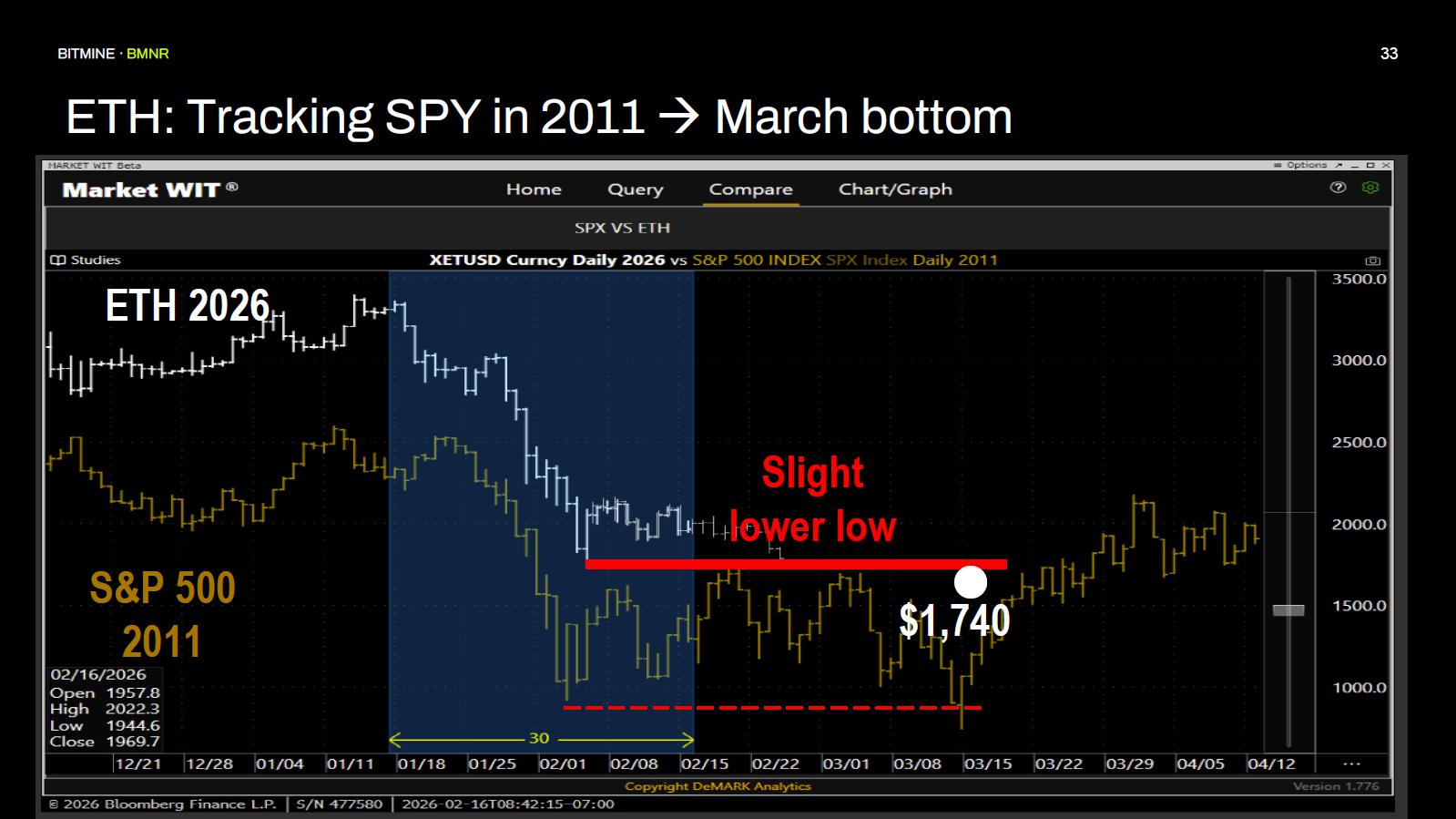This screenshot has width=1456, height=819.
Task: Click the S/N 477580 serial number
Action: pyautogui.click(x=340, y=804)
